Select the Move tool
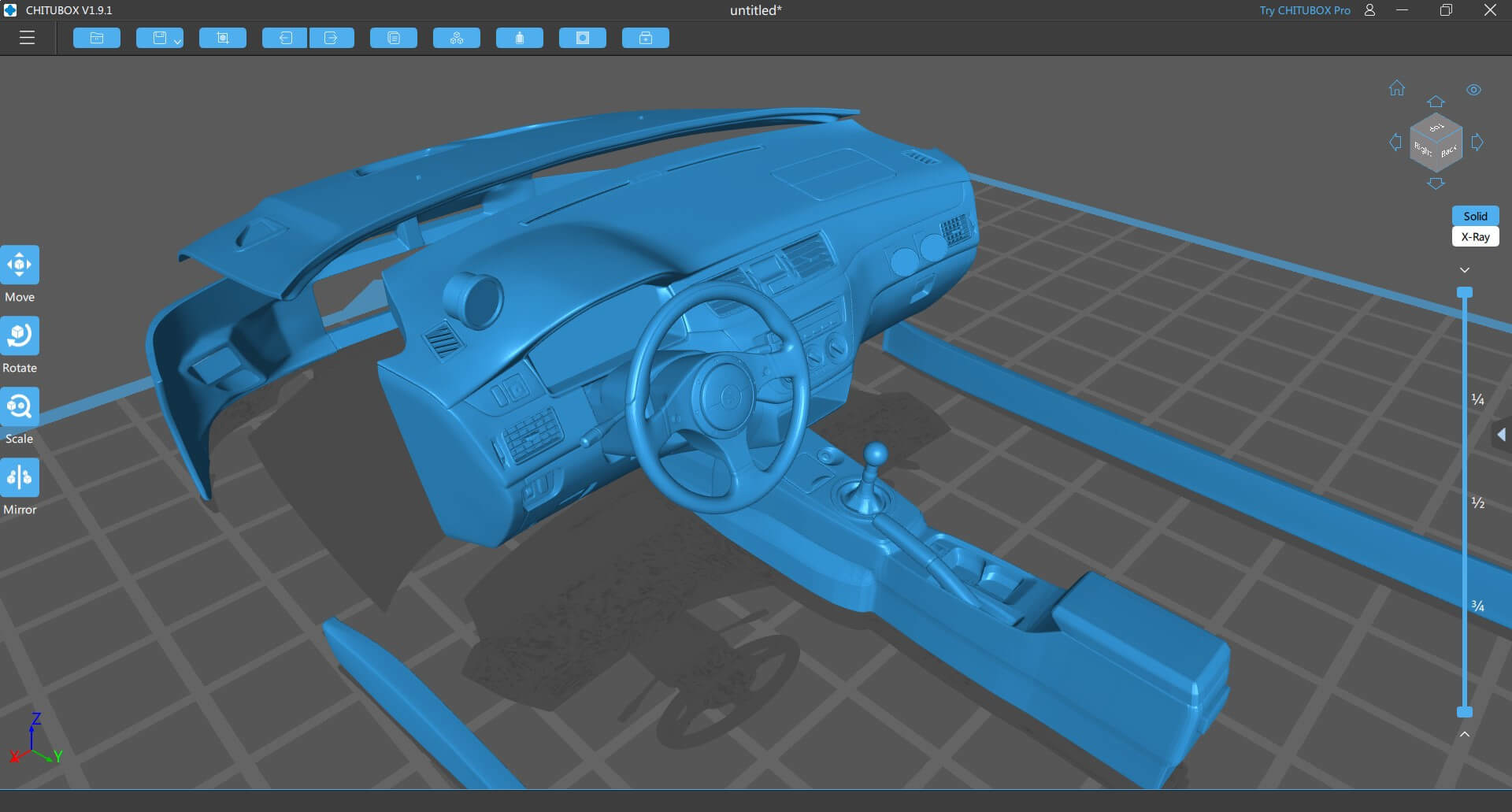The image size is (1512, 812). (x=20, y=265)
